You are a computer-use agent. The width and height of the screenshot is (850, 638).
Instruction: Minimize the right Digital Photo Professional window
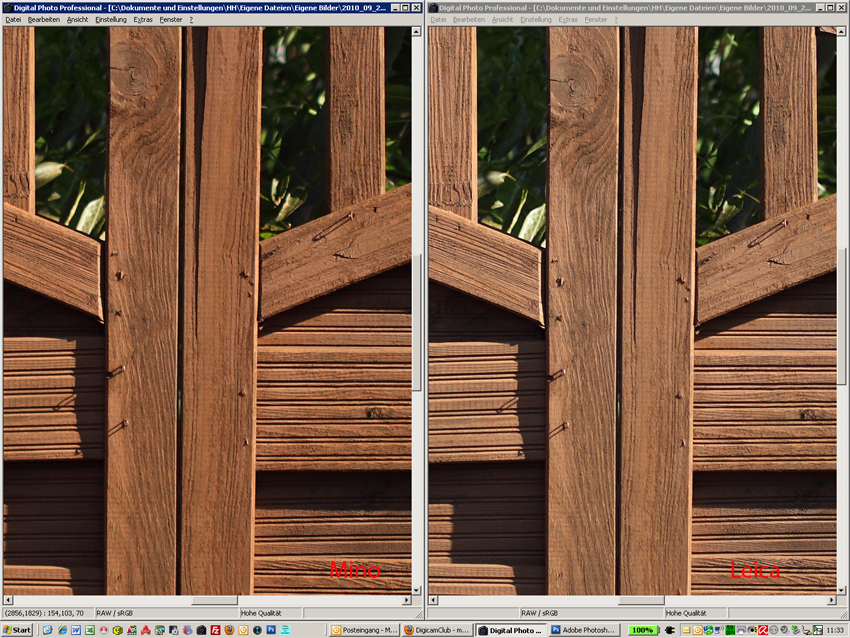click(x=820, y=8)
